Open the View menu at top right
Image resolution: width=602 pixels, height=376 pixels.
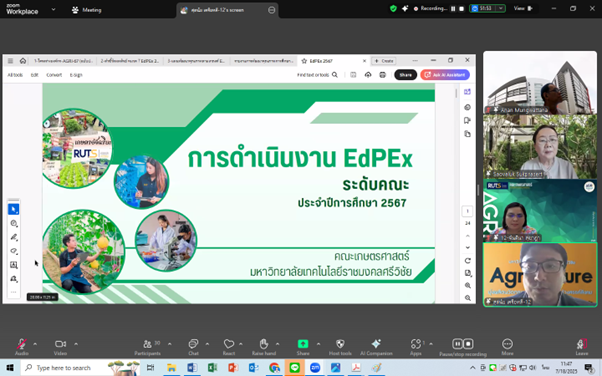[523, 8]
